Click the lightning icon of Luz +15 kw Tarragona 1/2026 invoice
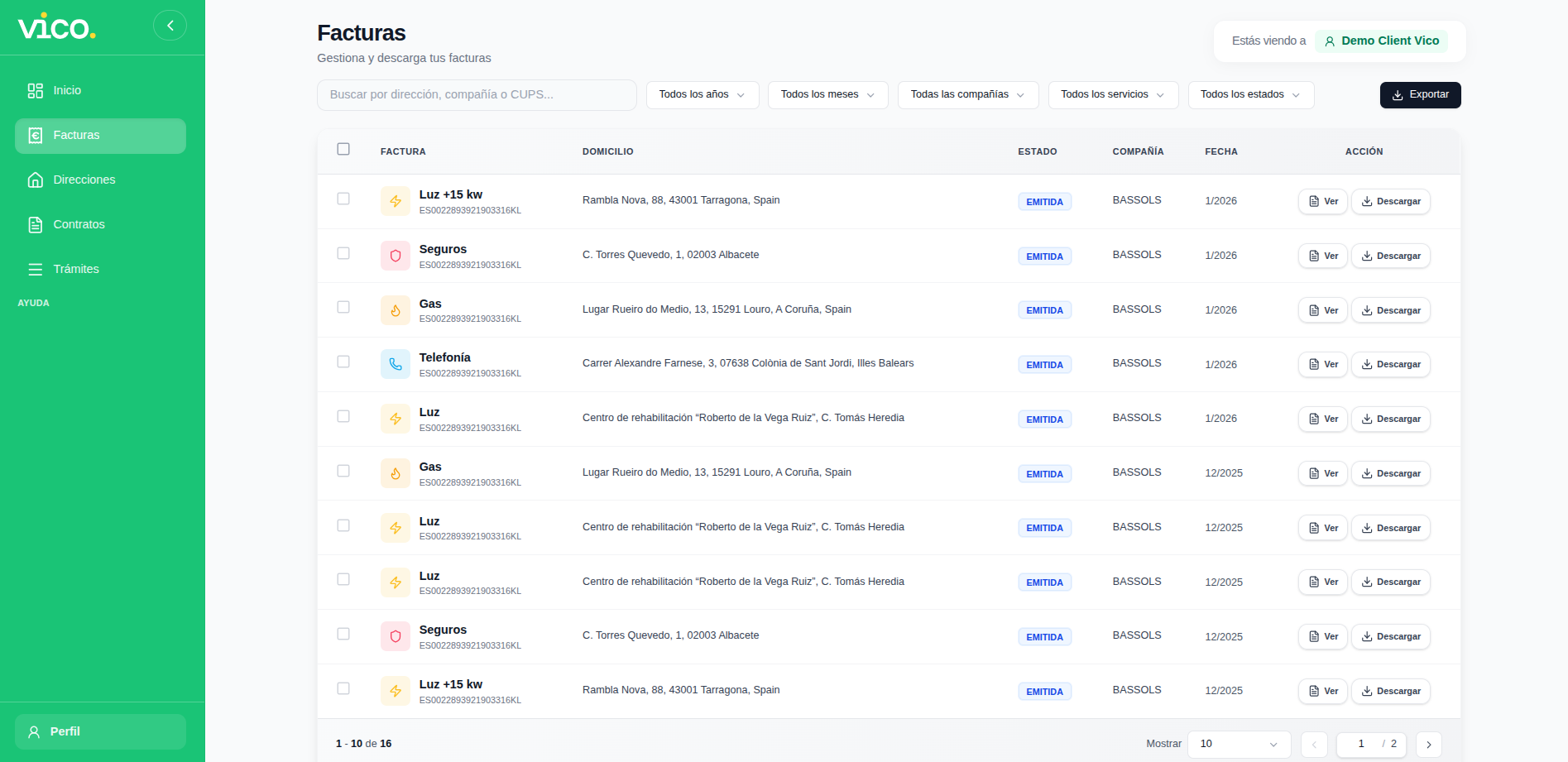Screen dimensions: 1568x762 pyautogui.click(x=396, y=201)
